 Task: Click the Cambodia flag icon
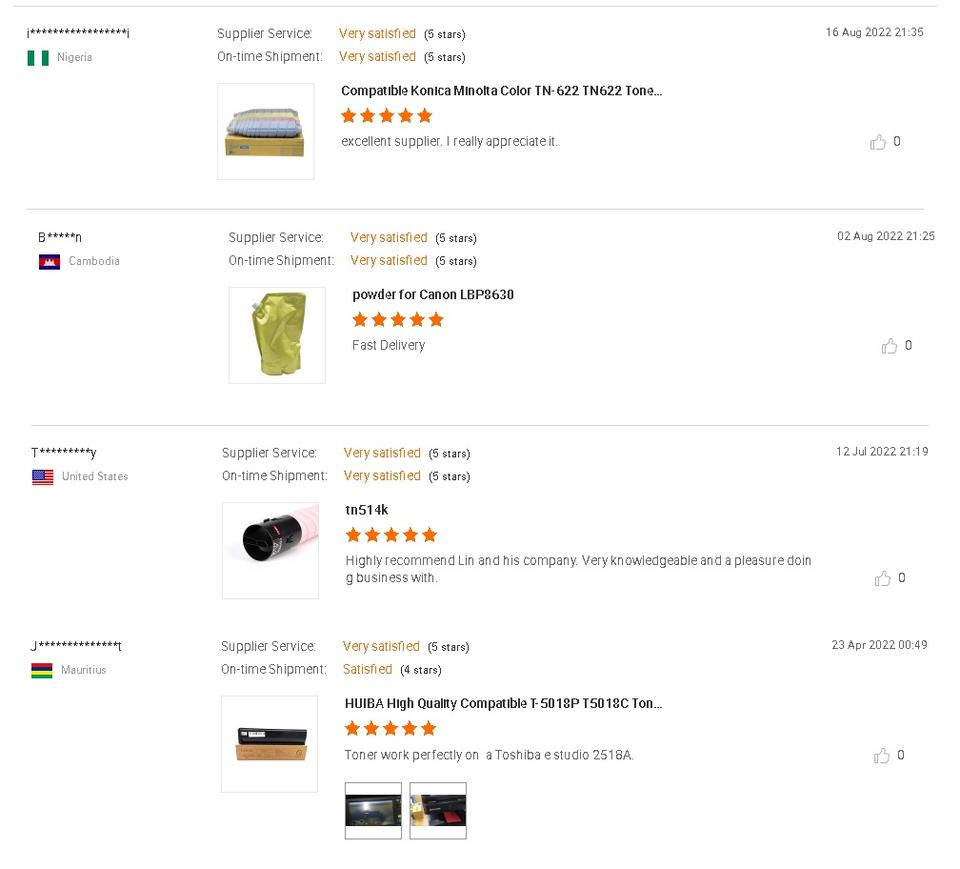49,262
